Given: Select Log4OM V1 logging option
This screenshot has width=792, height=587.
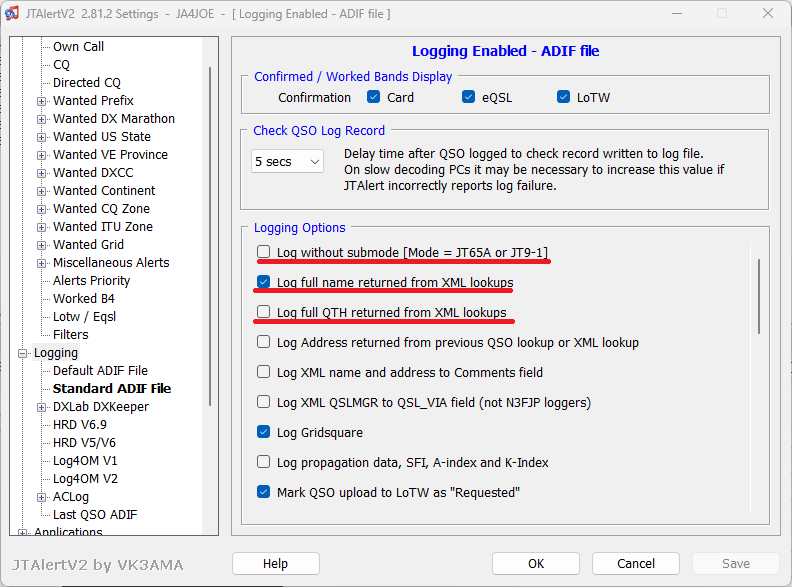Looking at the screenshot, I should click(x=85, y=461).
